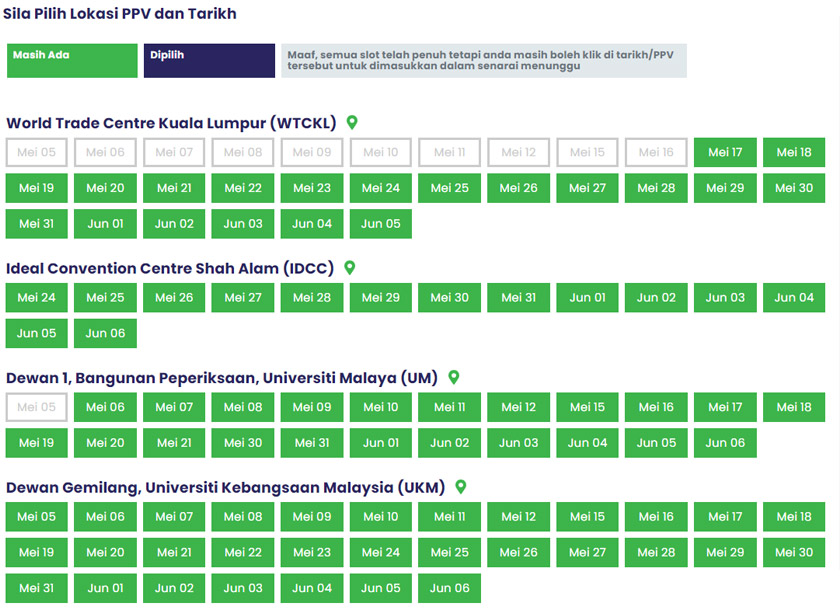Click waitlisted Mei 05 date at WTCKL

[36, 153]
